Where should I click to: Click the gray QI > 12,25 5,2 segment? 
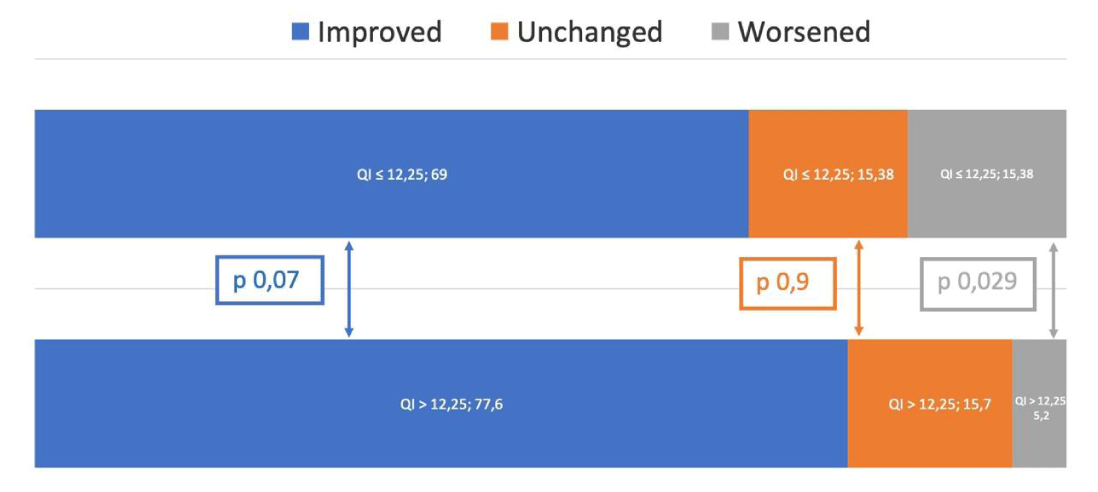click(1040, 404)
